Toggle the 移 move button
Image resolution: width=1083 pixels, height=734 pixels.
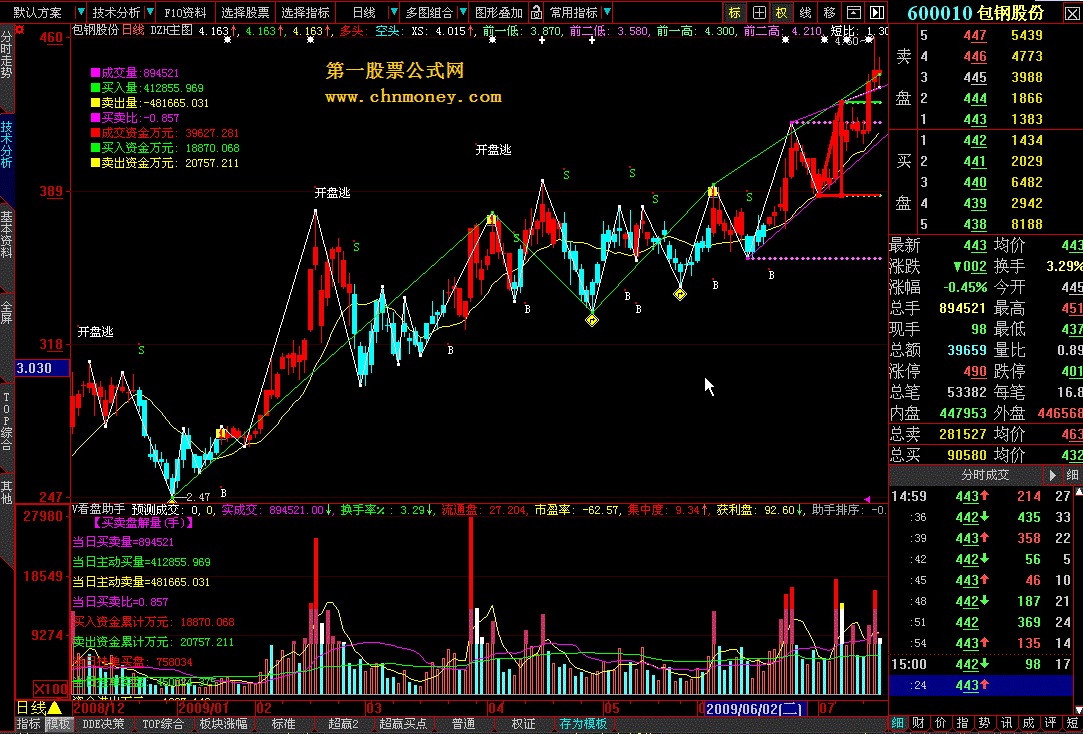tap(830, 12)
